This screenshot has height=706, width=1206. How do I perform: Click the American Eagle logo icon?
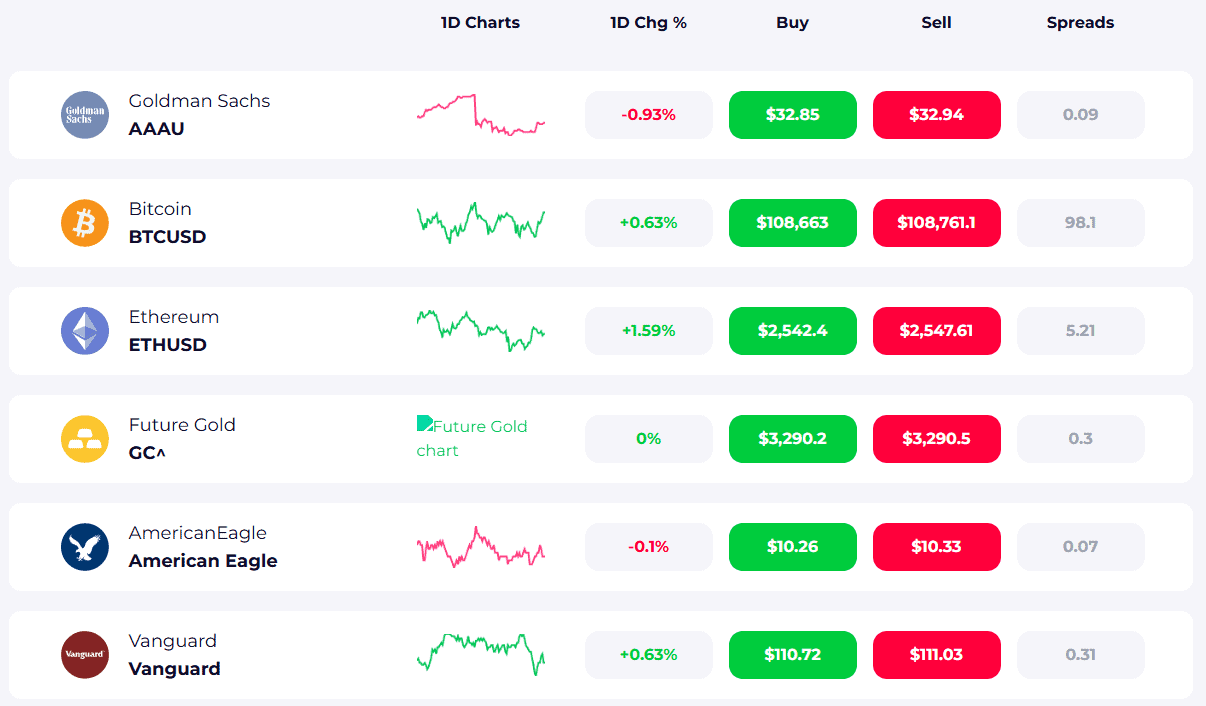[x=85, y=547]
